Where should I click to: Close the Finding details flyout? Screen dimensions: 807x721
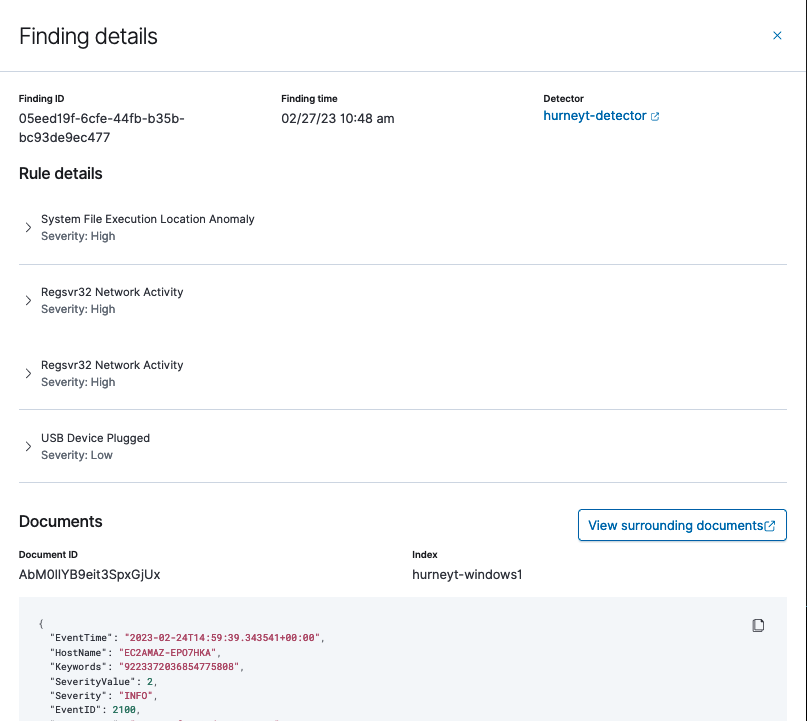pos(777,36)
